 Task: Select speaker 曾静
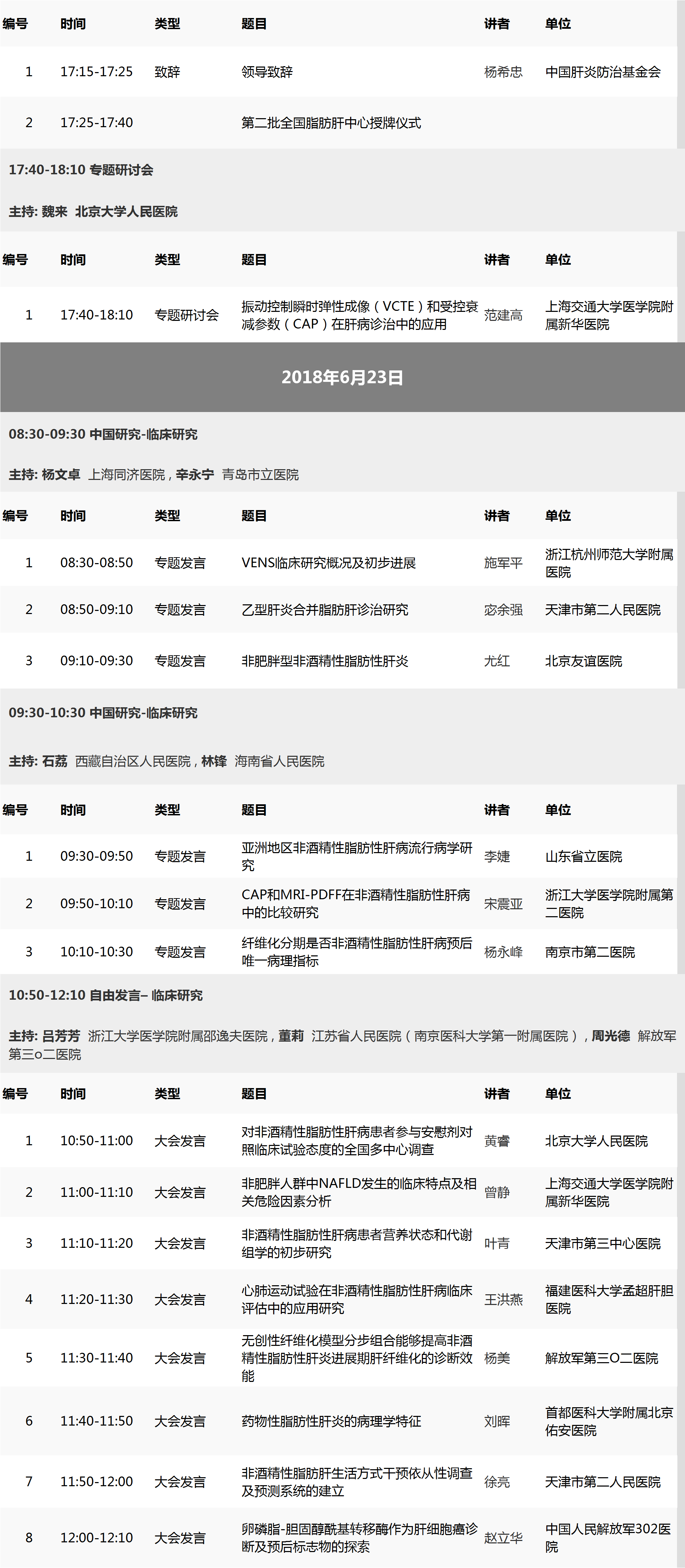497,1192
